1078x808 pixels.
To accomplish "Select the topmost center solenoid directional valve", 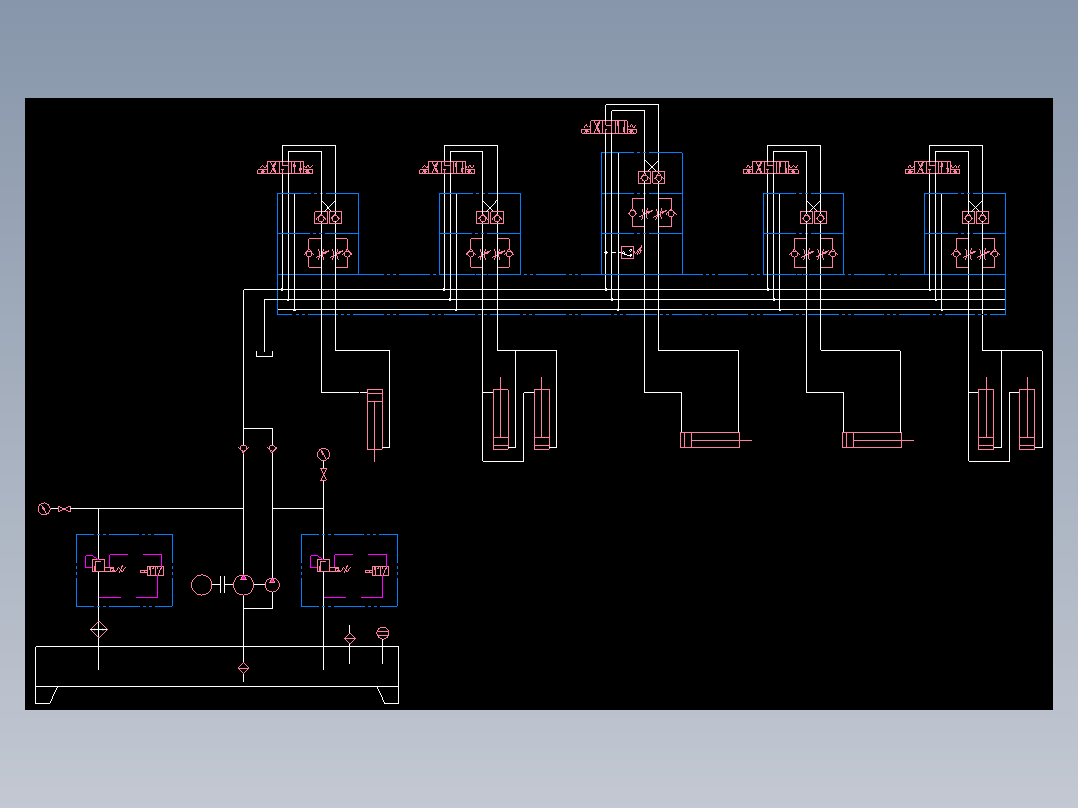I will [x=609, y=127].
